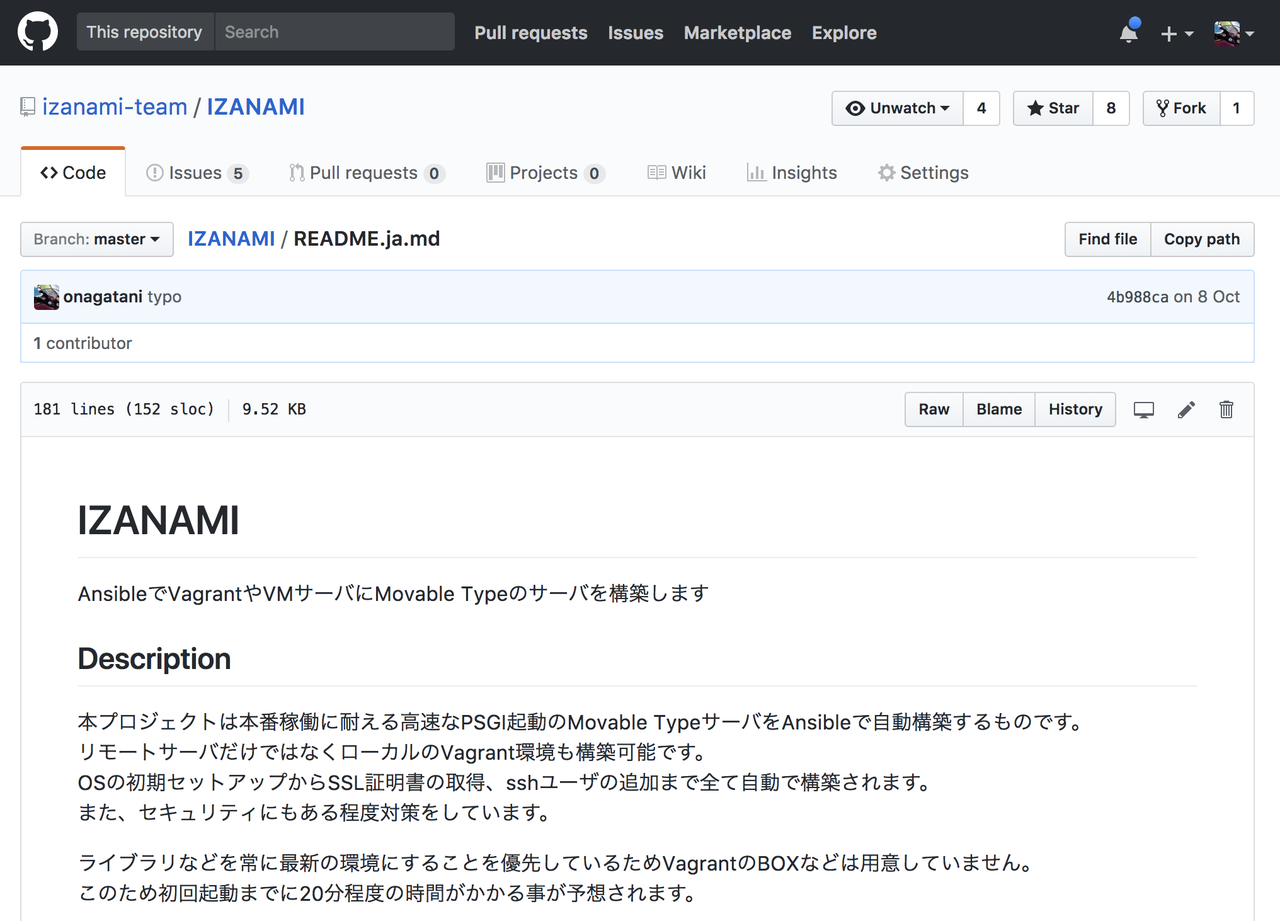
Task: Click the 'on 8 Oct' commit date
Action: tap(1206, 297)
